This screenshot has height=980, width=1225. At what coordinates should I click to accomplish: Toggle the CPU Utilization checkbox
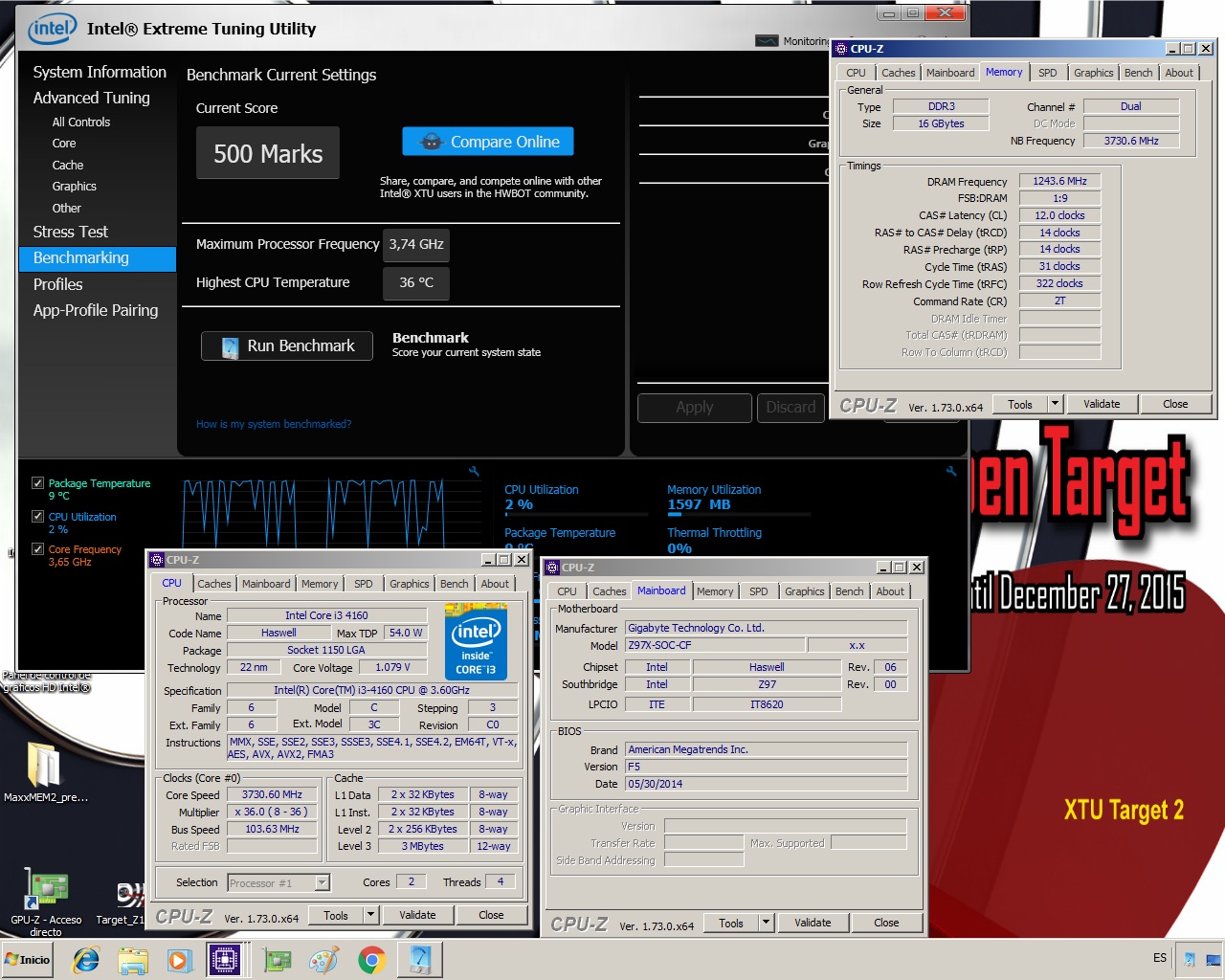pos(37,517)
